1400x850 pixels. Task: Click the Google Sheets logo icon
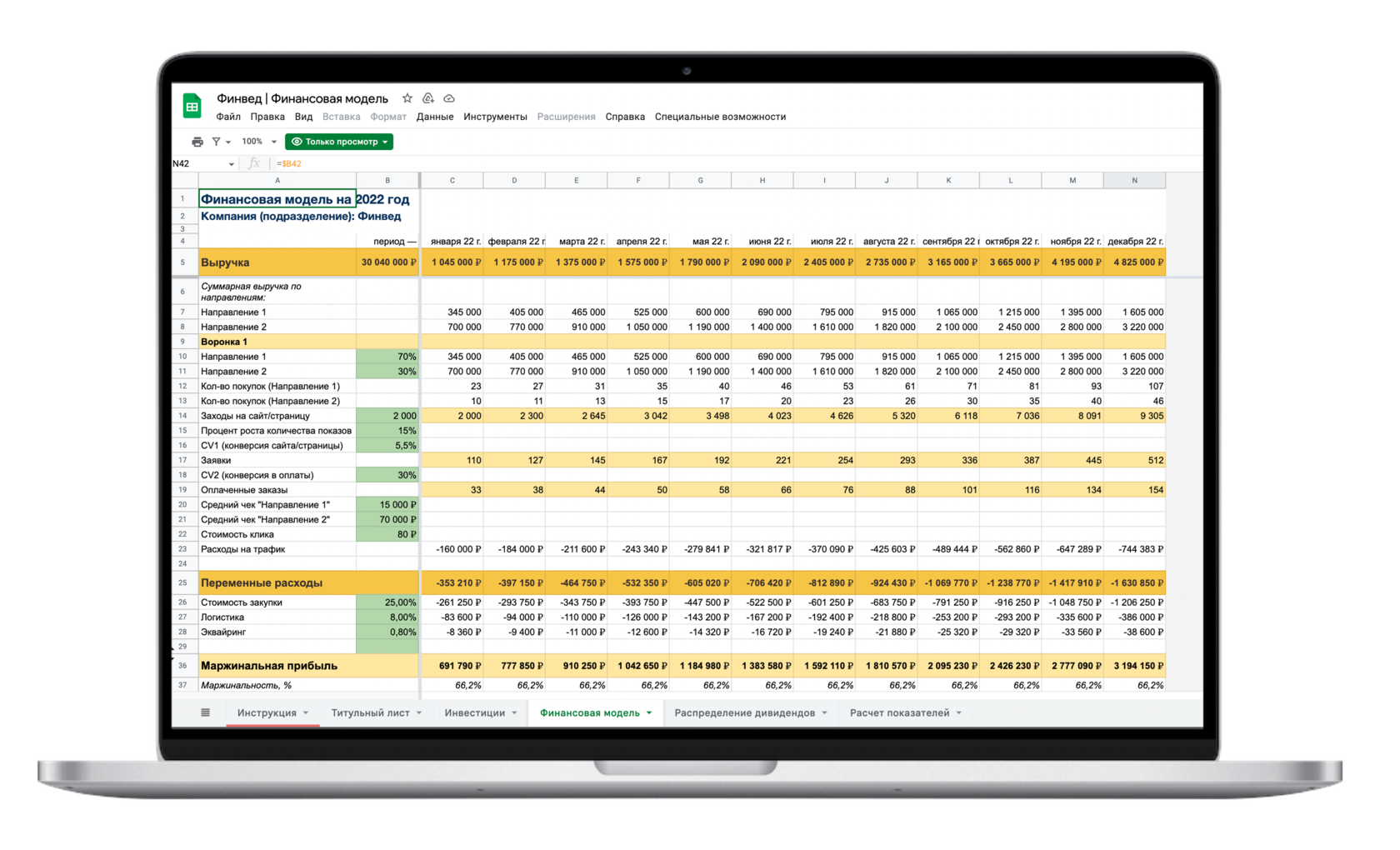(192, 106)
